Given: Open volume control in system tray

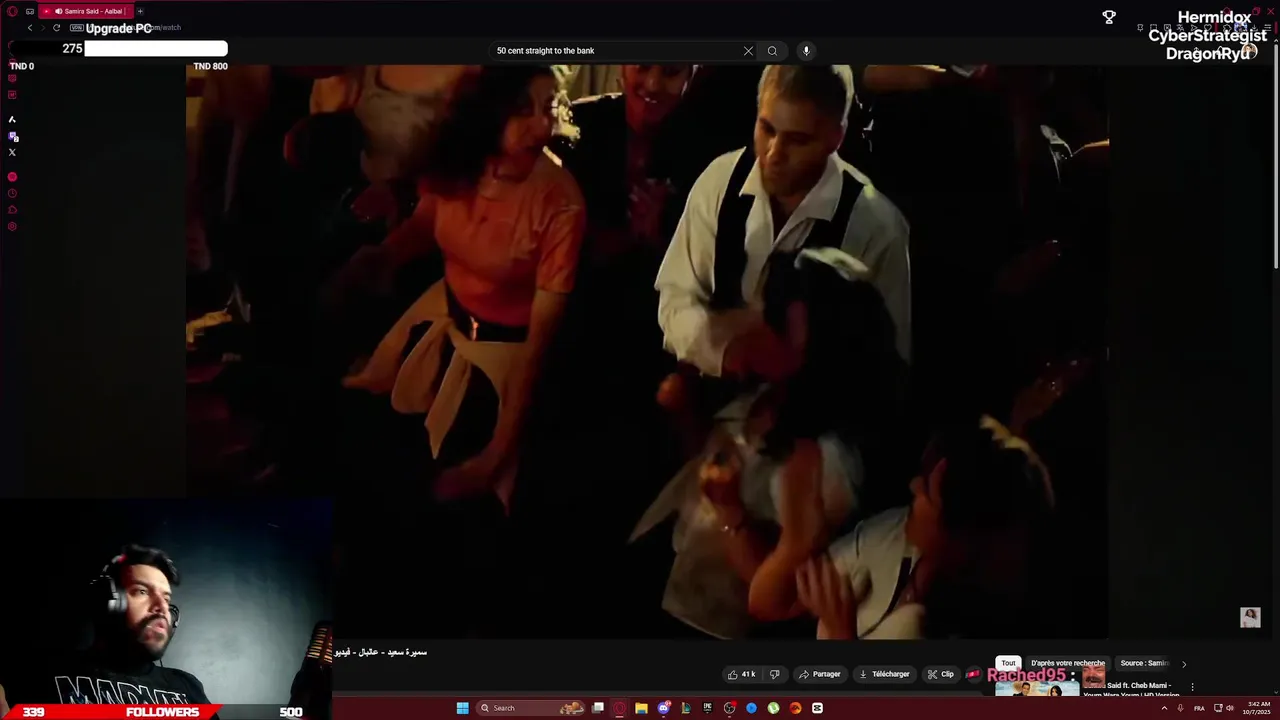Looking at the screenshot, I should (1230, 708).
